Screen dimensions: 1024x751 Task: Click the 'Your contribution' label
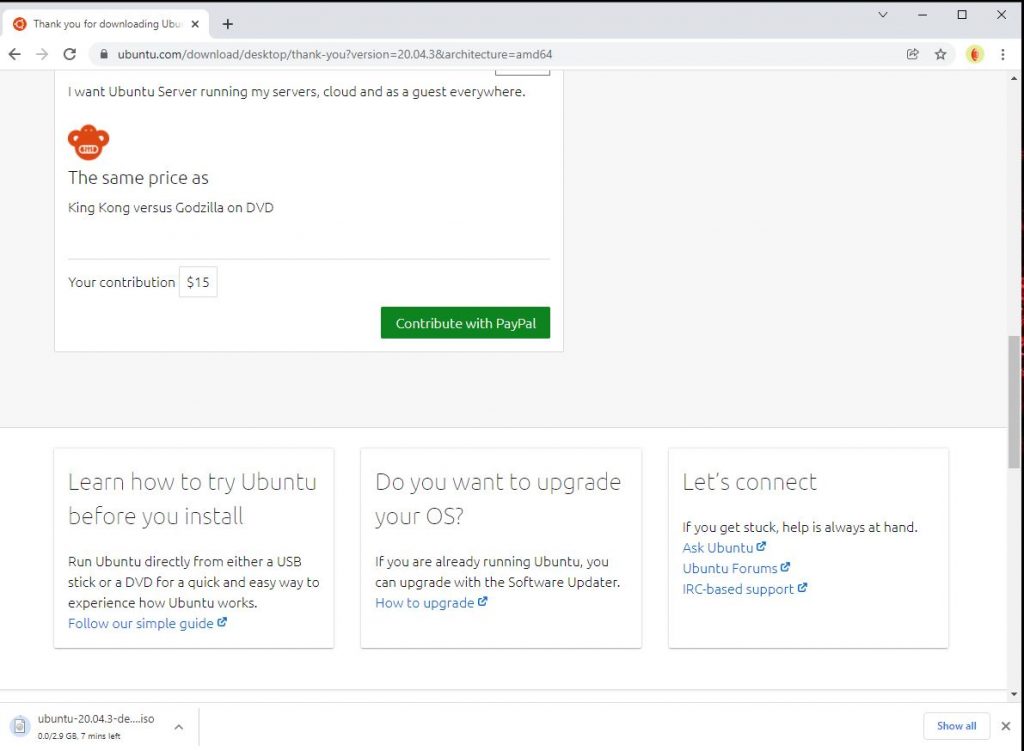click(121, 282)
